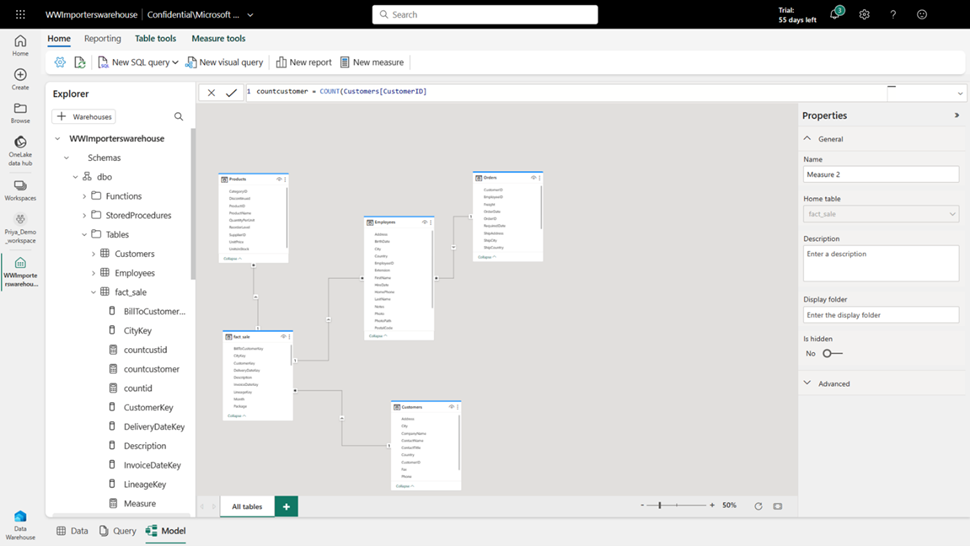Expand the StoredProcedures folder
970x546 pixels.
84,215
